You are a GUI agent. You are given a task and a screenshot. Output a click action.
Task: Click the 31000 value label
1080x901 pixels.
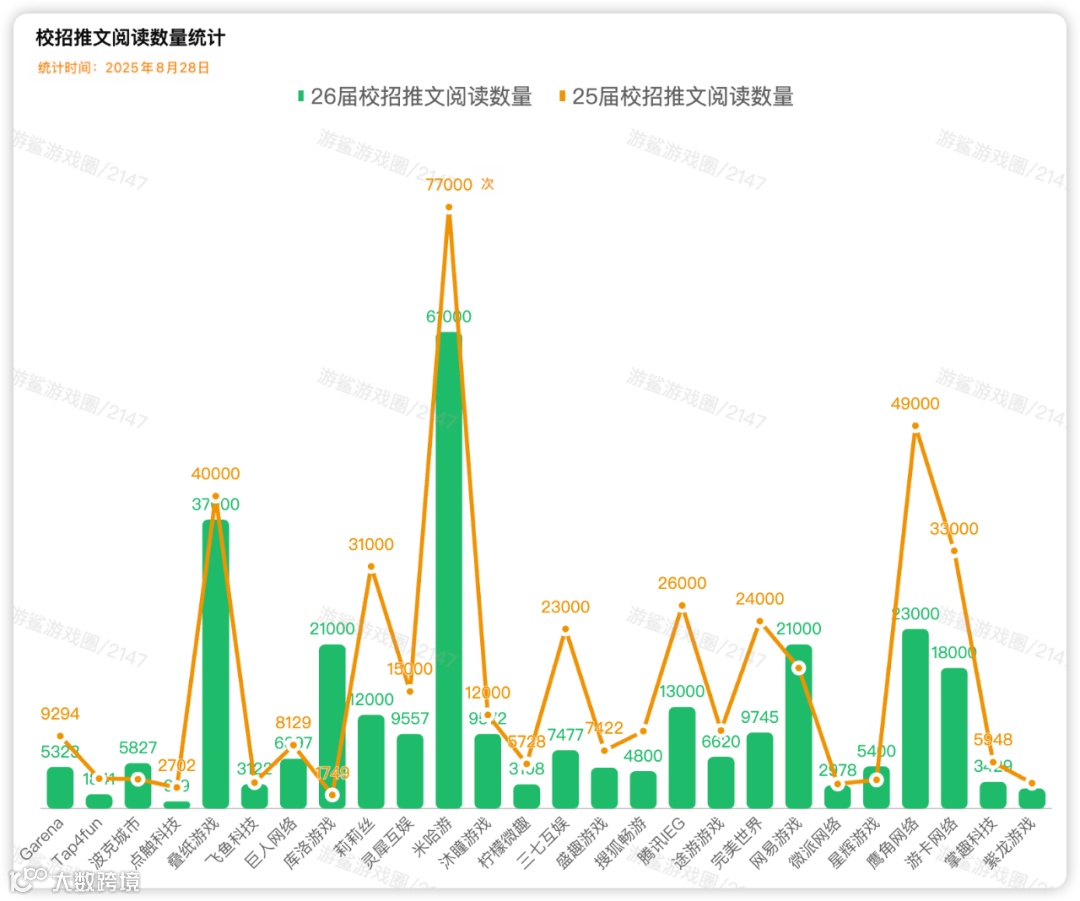371,544
